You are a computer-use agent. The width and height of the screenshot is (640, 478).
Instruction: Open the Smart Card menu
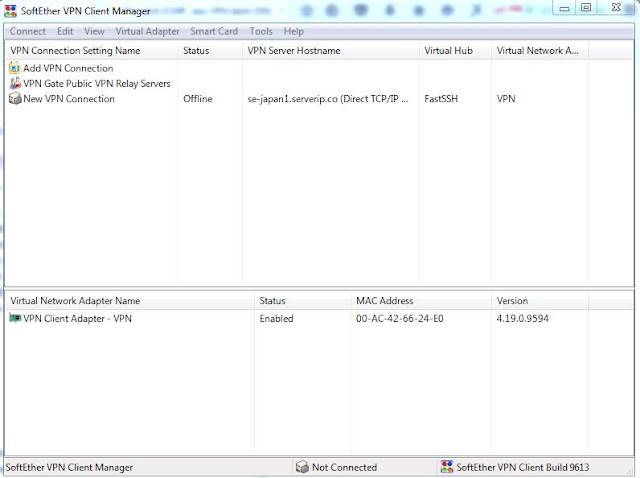214,31
